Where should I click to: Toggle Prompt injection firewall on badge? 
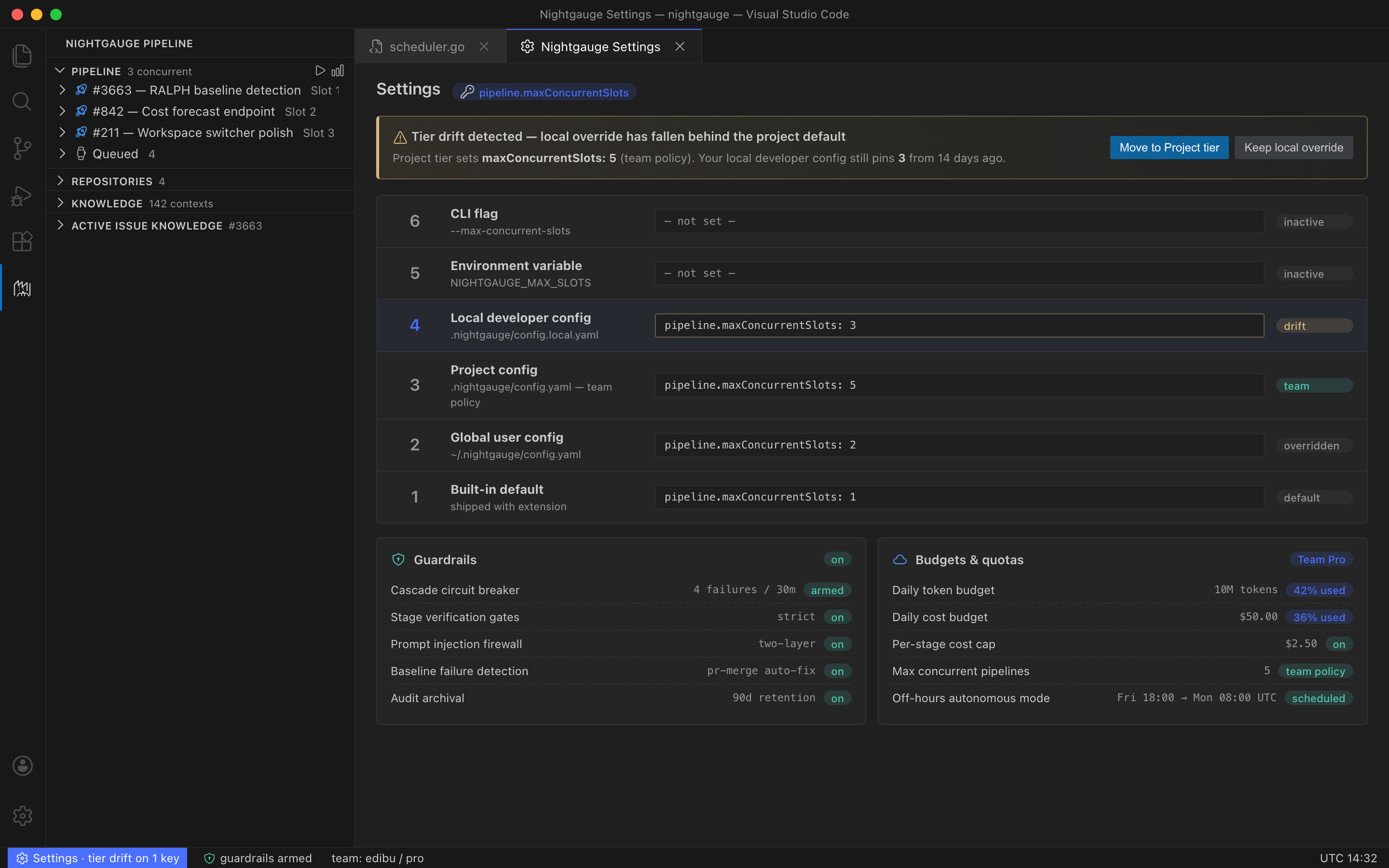click(837, 644)
